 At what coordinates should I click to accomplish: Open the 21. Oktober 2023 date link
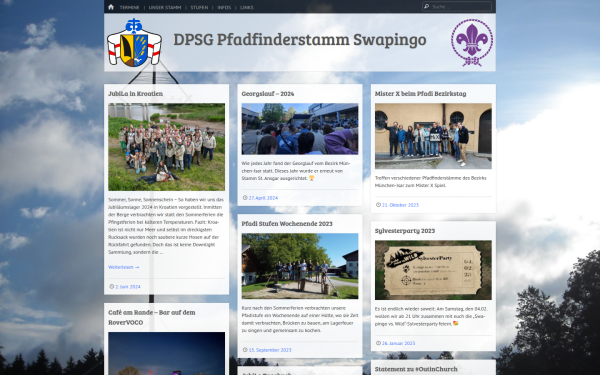pyautogui.click(x=400, y=205)
